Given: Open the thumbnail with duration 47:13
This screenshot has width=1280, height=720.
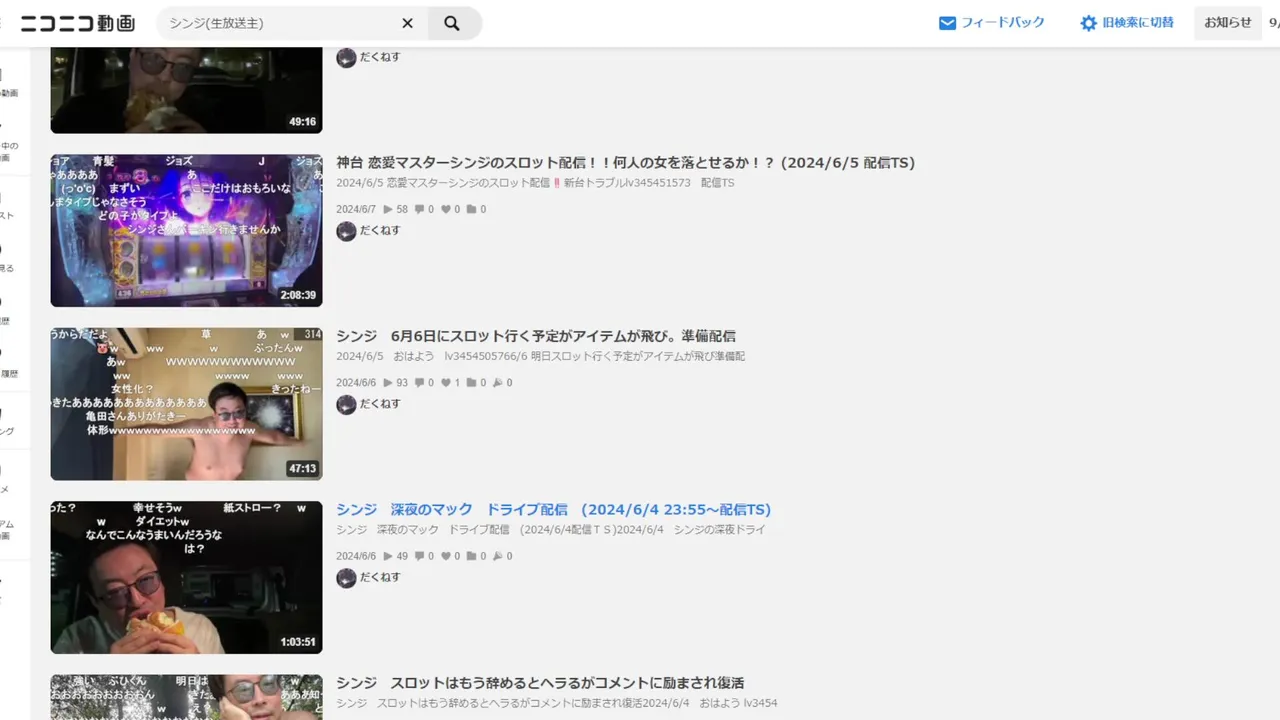Looking at the screenshot, I should (x=187, y=404).
